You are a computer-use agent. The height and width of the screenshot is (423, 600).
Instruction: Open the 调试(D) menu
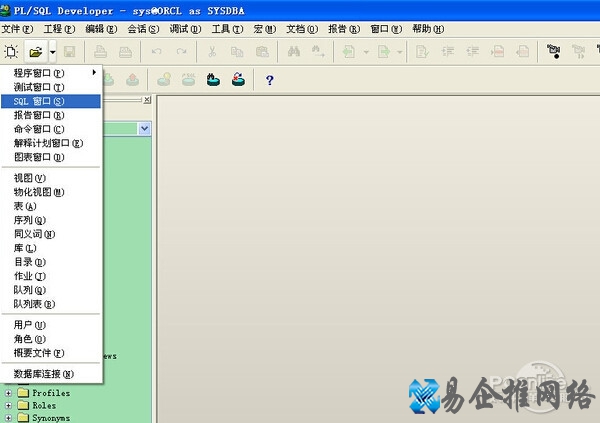point(185,29)
